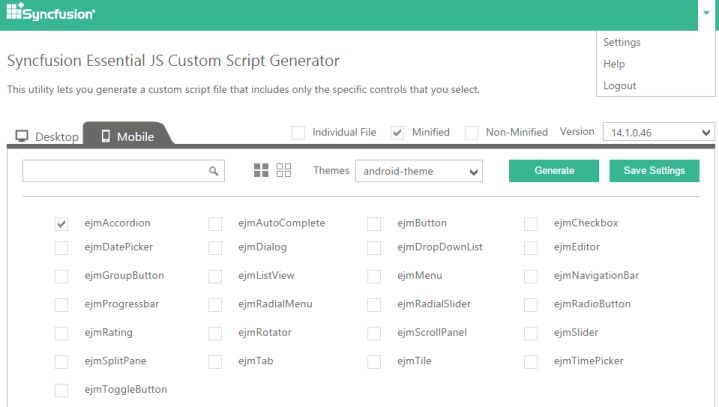The width and height of the screenshot is (719, 407).
Task: Uncheck the Minified checkbox
Action: pos(397,132)
